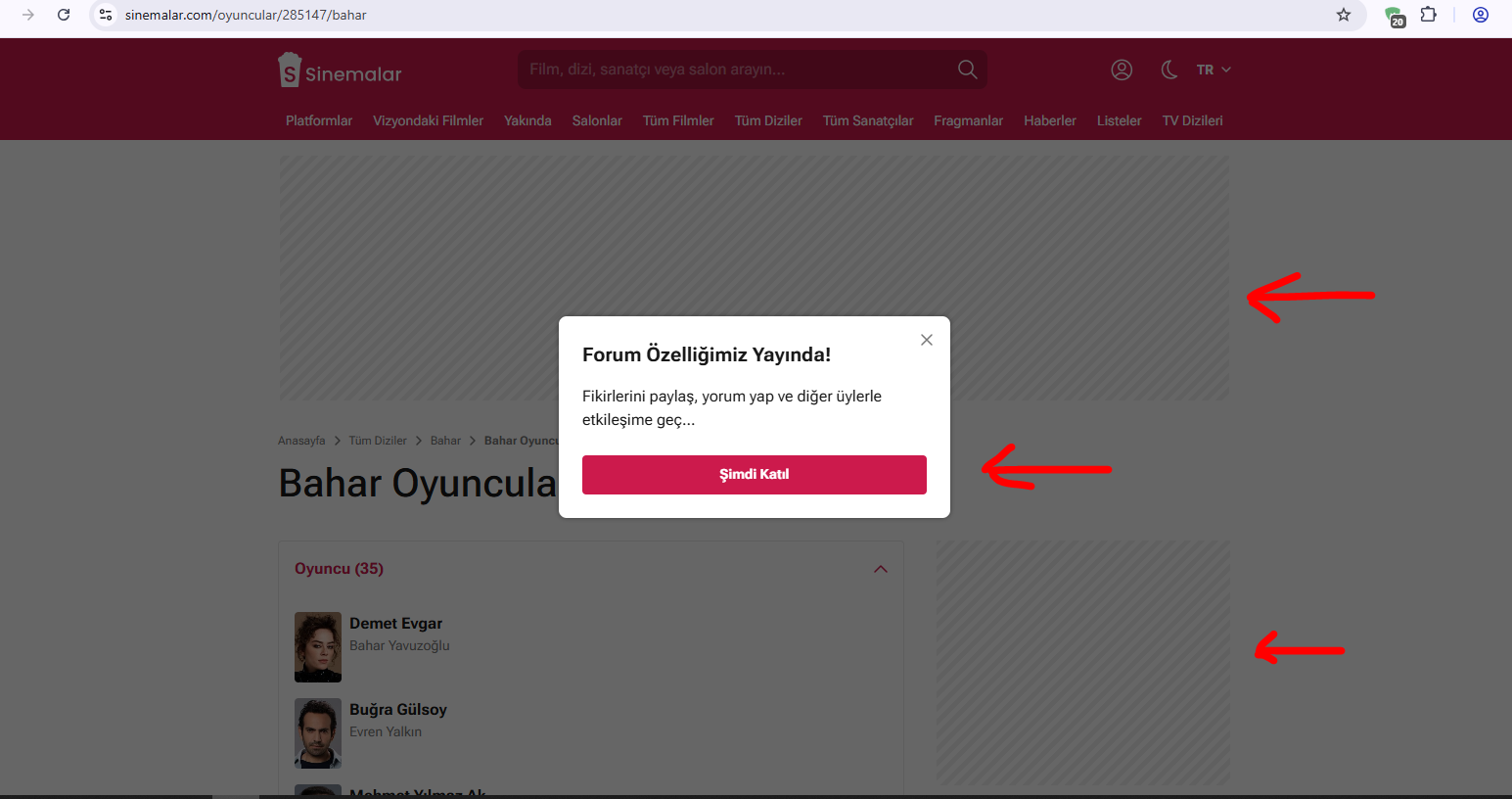Viewport: 1512px width, 799px height.
Task: Open the Sinemalar site logo
Action: (339, 70)
